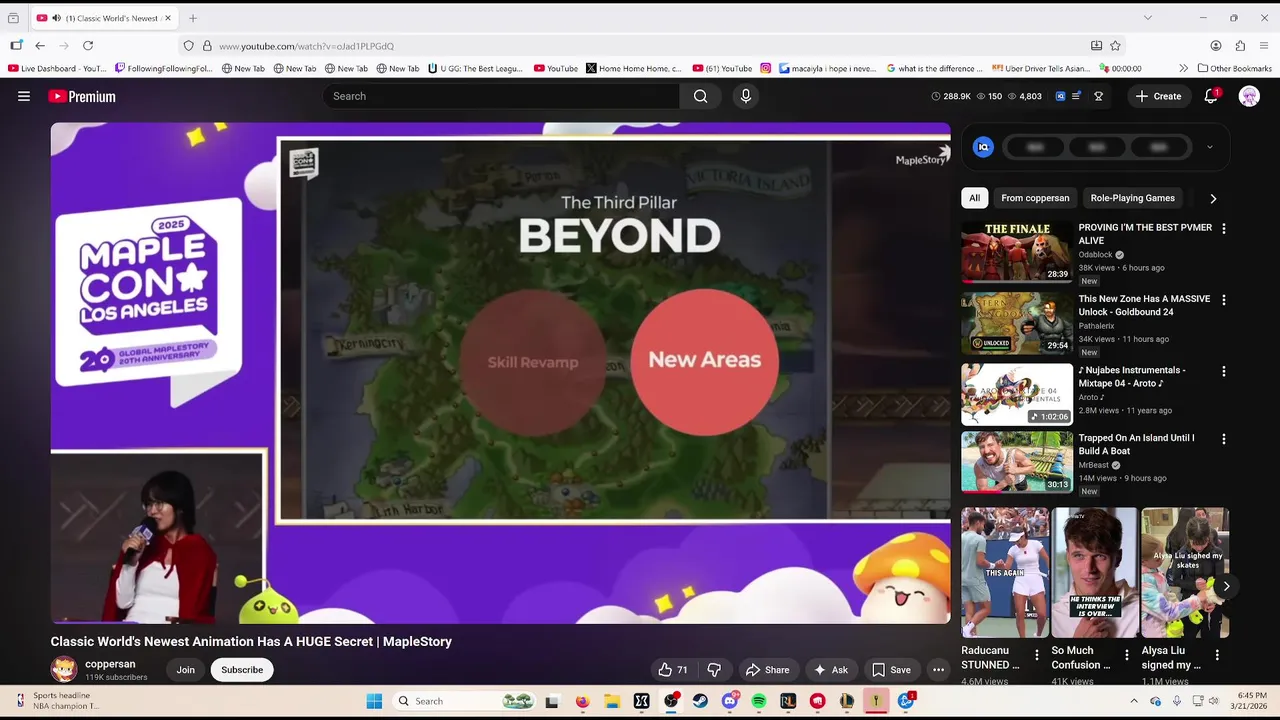Image resolution: width=1280 pixels, height=720 pixels.
Task: Mute the playing tab via speaker icon
Action: (56, 18)
